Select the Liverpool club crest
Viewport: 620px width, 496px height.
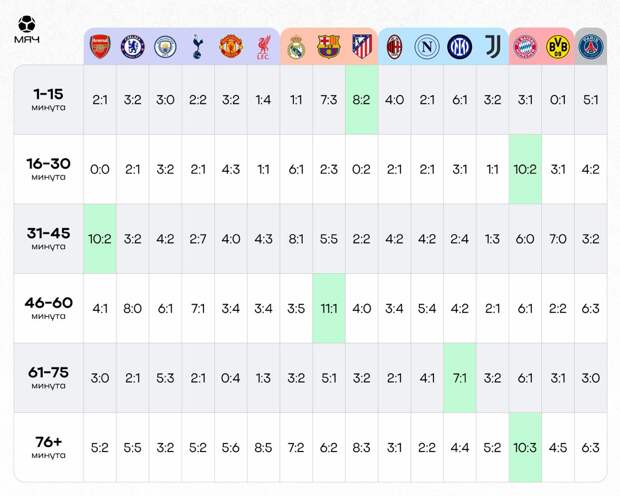[263, 46]
